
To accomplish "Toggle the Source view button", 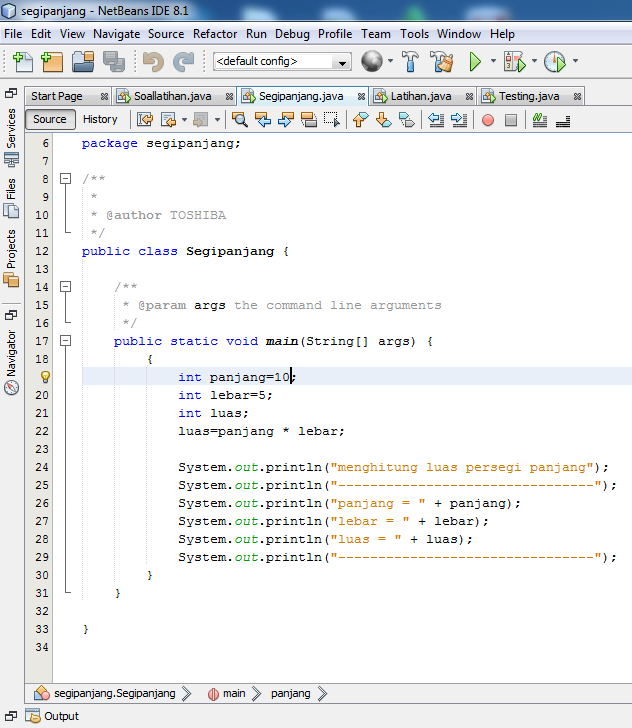I will pos(50,120).
